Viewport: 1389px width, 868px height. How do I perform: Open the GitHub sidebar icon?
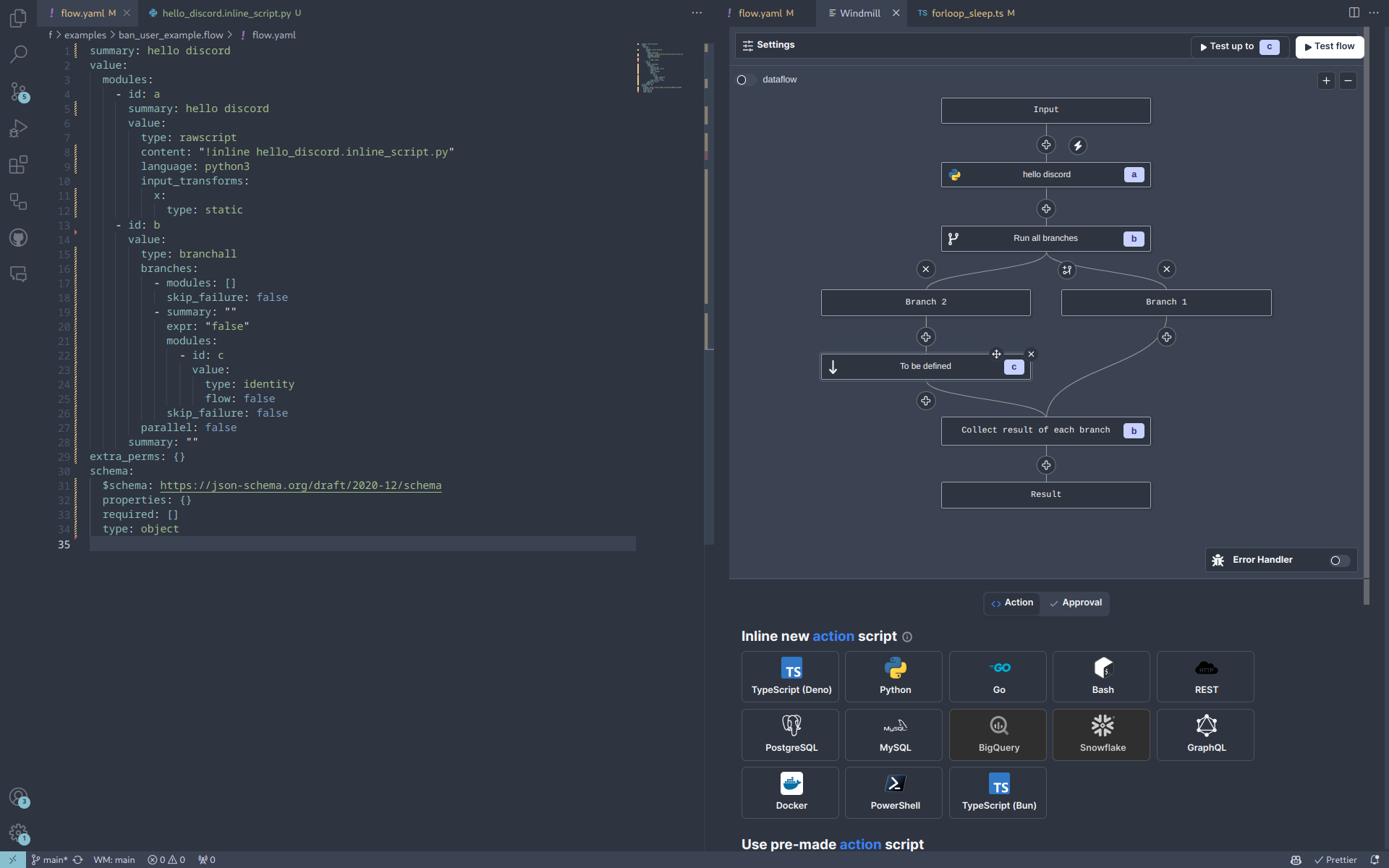click(x=19, y=238)
